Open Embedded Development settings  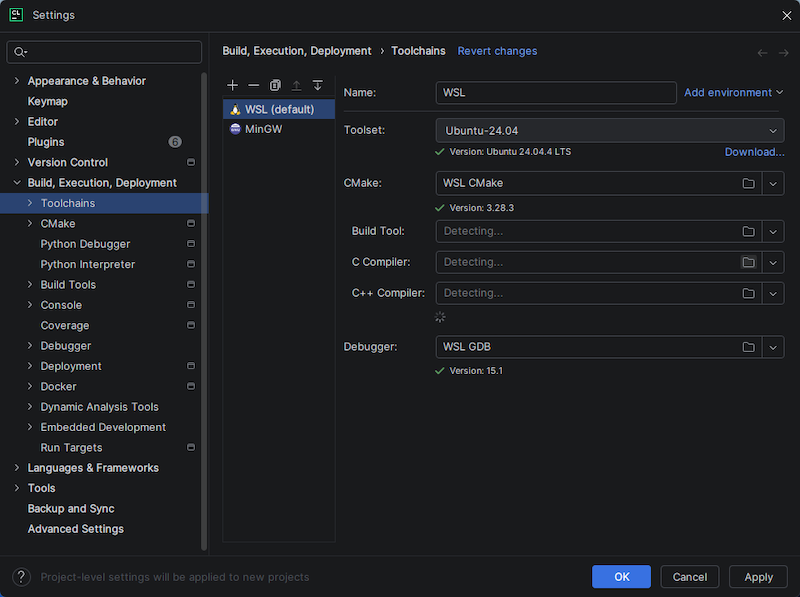coord(103,427)
